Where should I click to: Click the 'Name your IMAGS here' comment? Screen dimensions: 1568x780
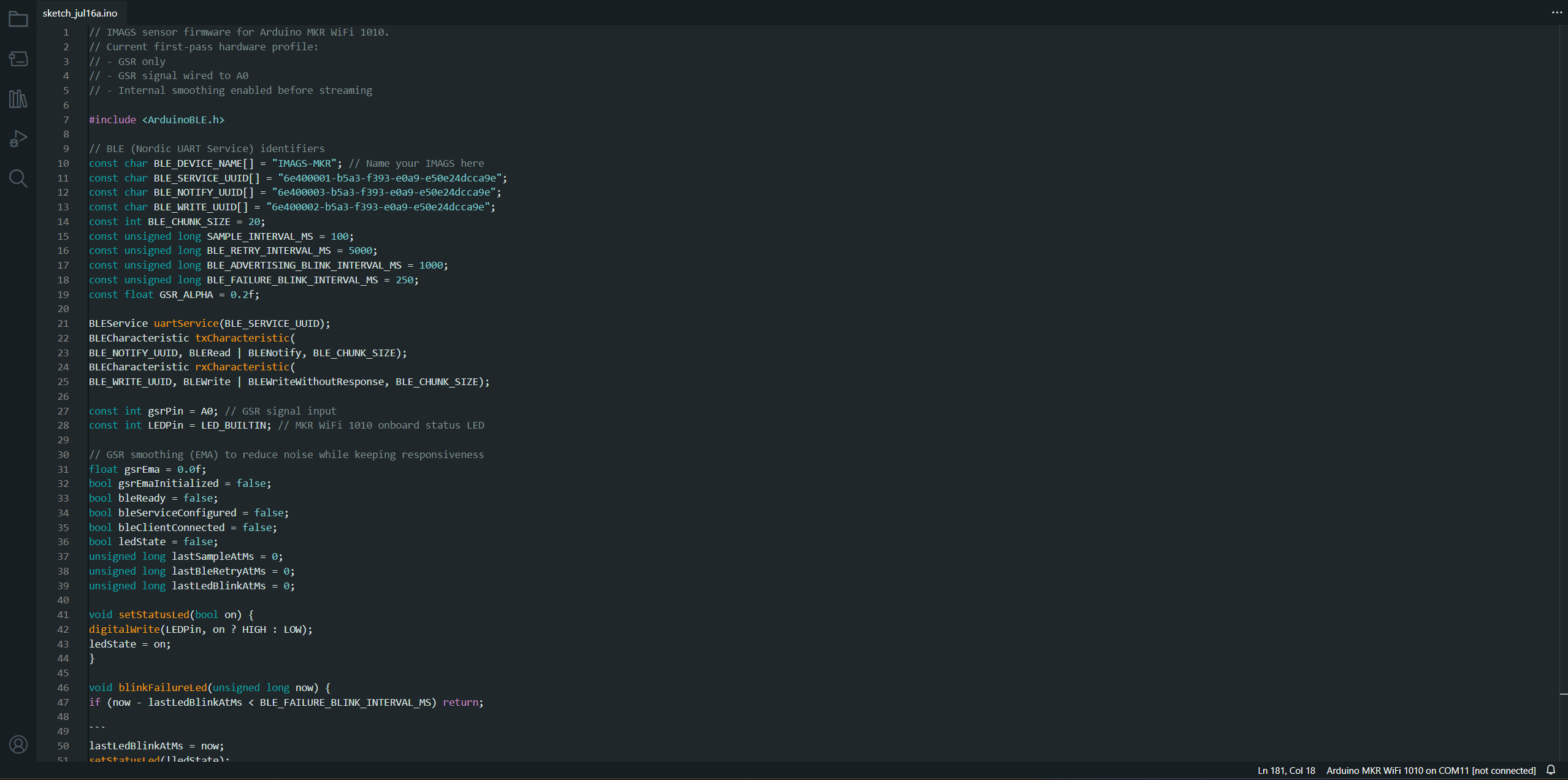pyautogui.click(x=416, y=163)
